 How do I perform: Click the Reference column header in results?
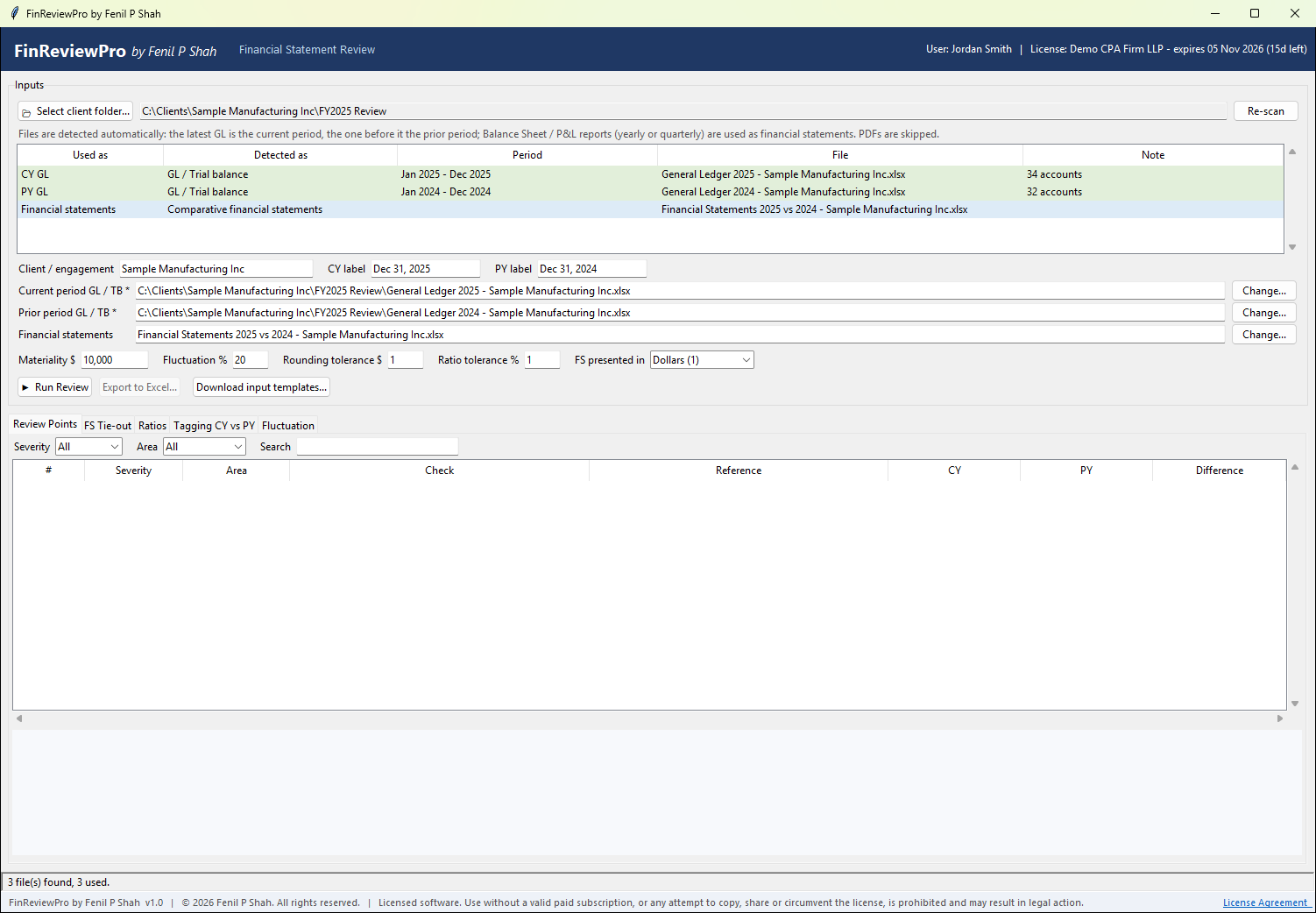[739, 471]
